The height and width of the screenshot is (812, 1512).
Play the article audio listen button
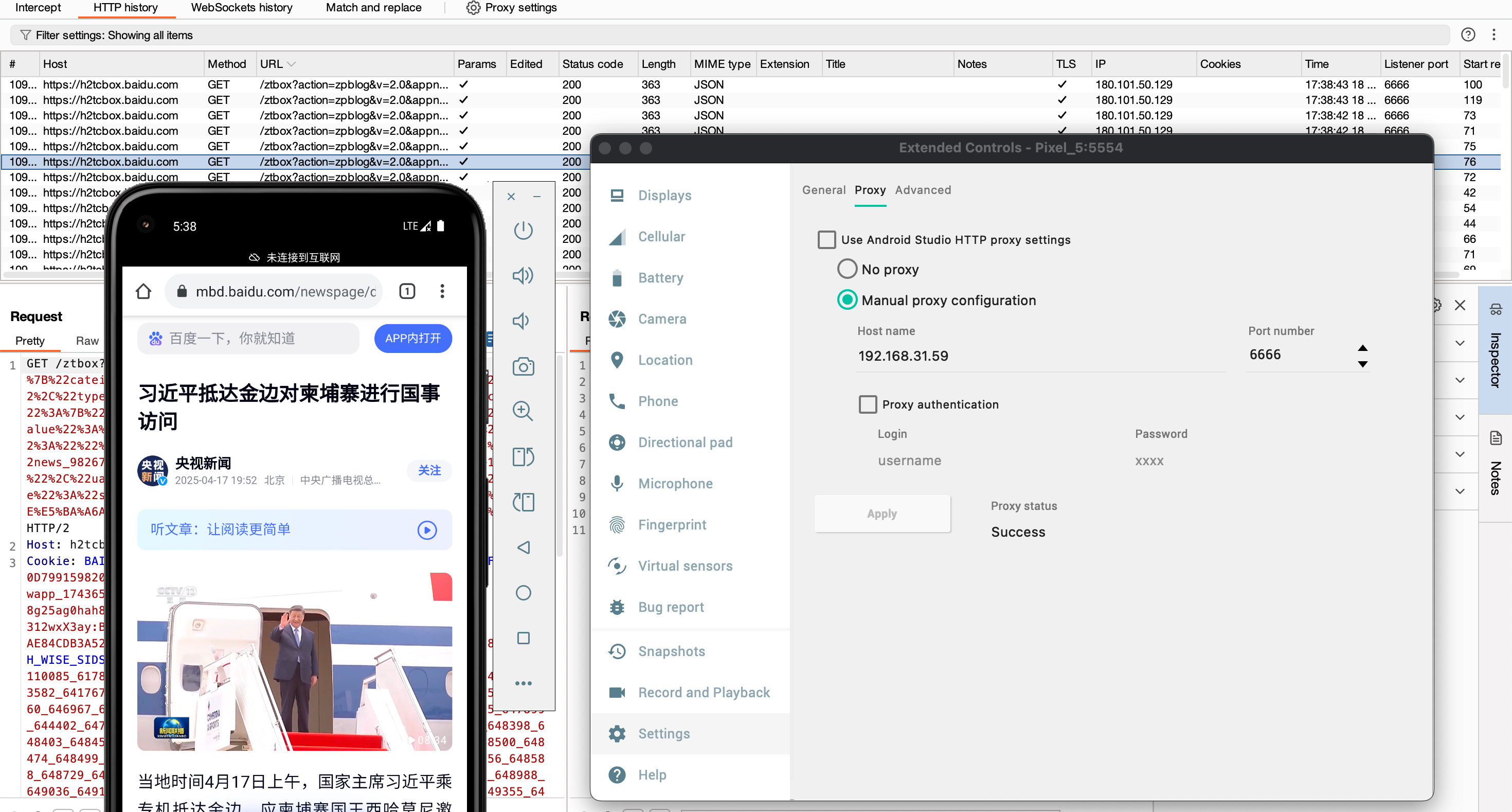(427, 530)
